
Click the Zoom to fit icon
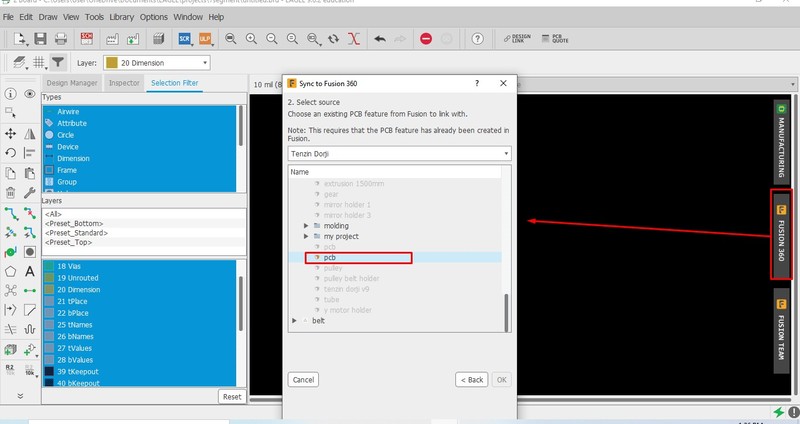point(231,39)
